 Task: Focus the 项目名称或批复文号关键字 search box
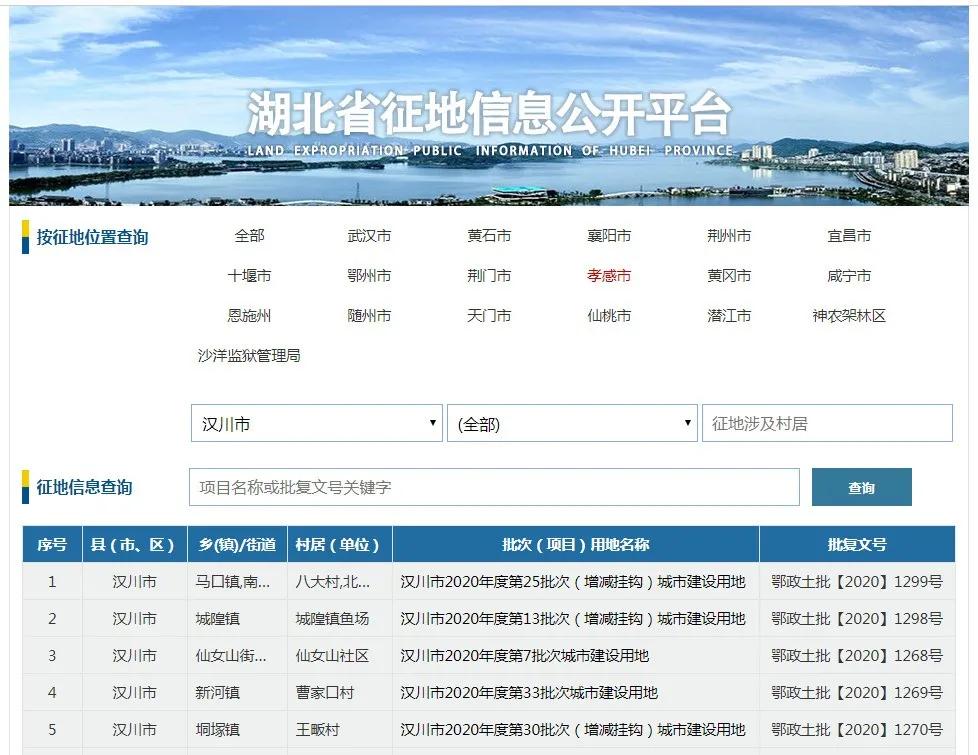point(494,487)
